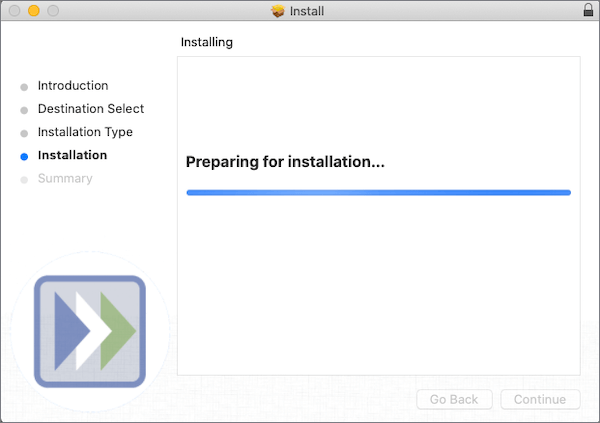The width and height of the screenshot is (600, 423).
Task: Click the faded bullet beside Summary
Action: (x=24, y=180)
